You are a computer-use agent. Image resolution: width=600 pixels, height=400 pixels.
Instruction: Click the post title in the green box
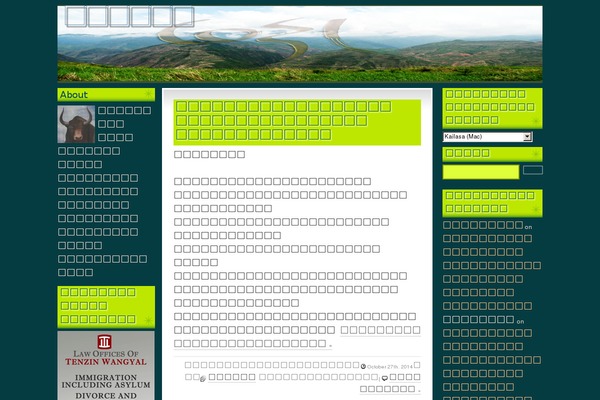coord(283,121)
